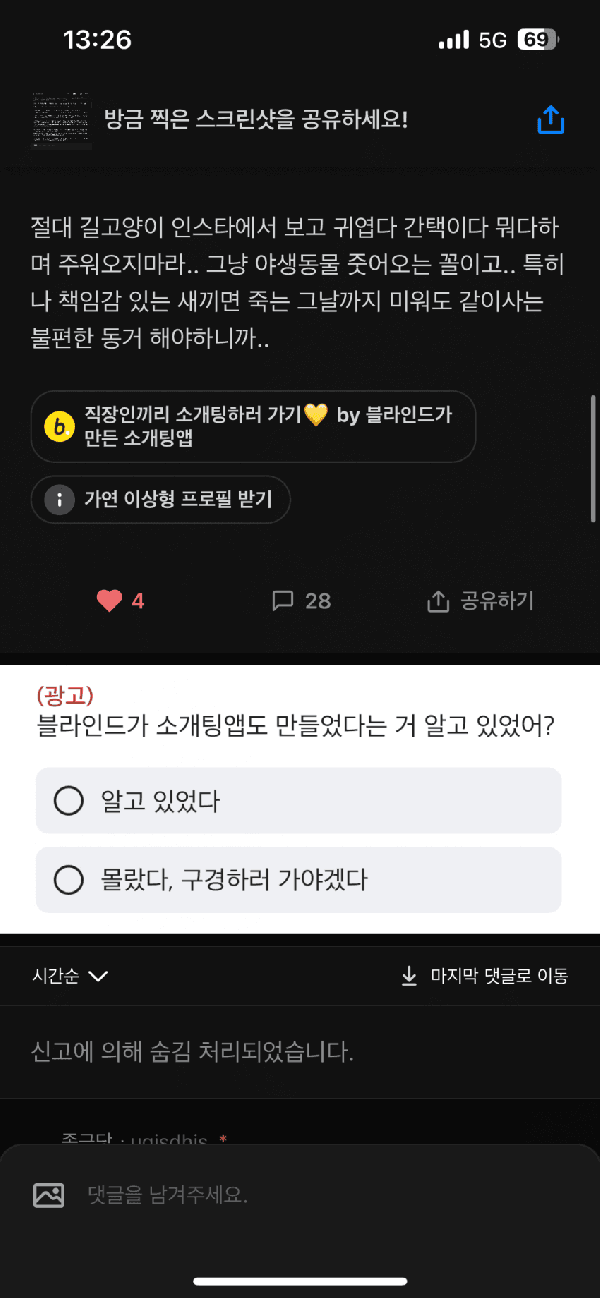Image resolution: width=600 pixels, height=1298 pixels.
Task: Tap the comment count '28'
Action: click(x=318, y=601)
